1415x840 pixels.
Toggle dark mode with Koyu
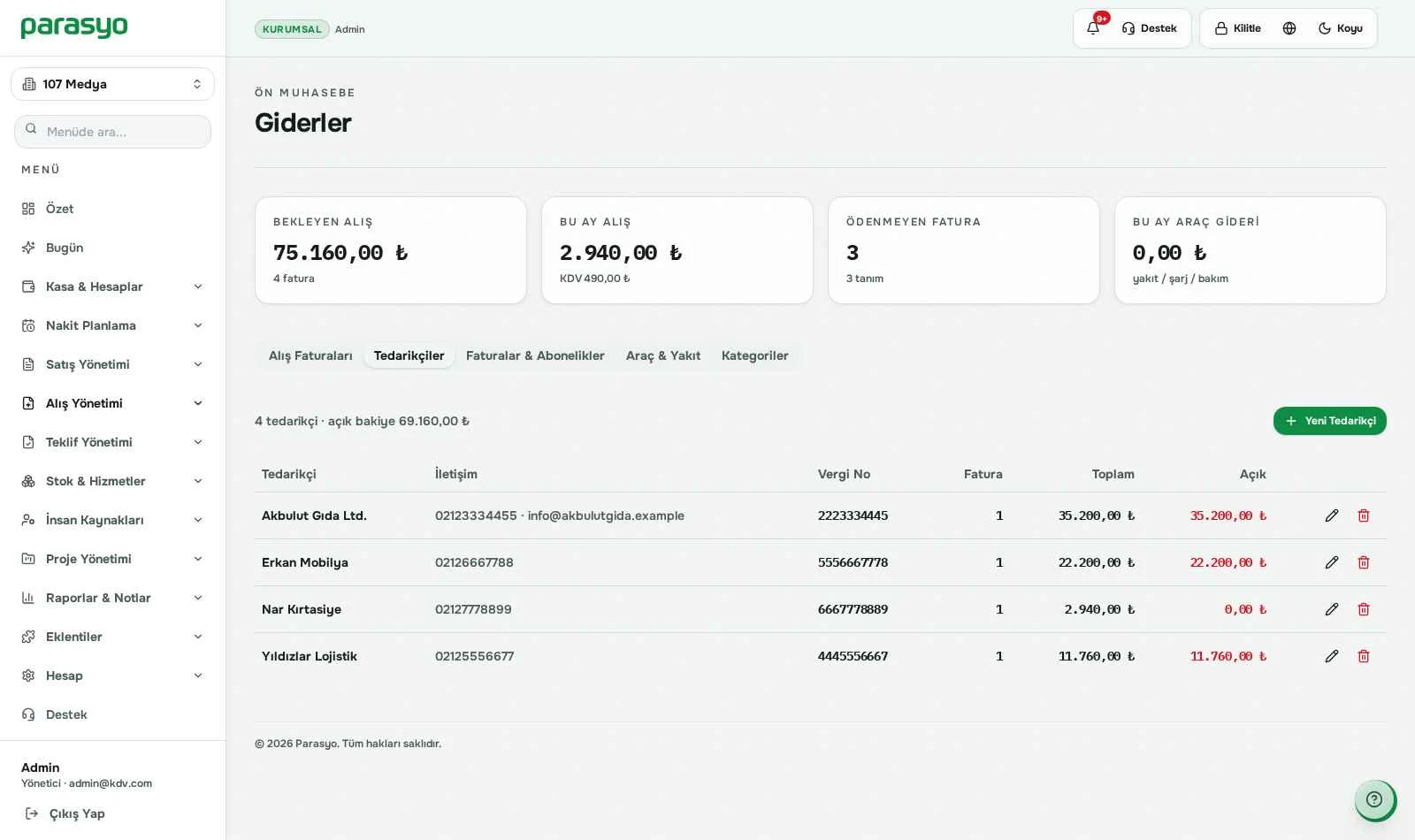coord(1340,28)
